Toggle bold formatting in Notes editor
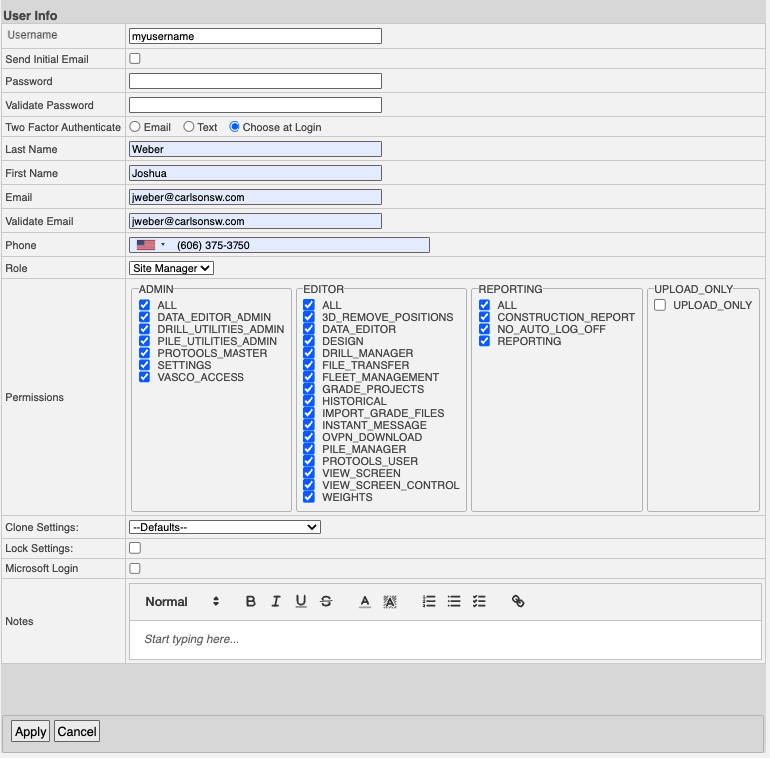Screen dimensions: 770x758 [250, 601]
